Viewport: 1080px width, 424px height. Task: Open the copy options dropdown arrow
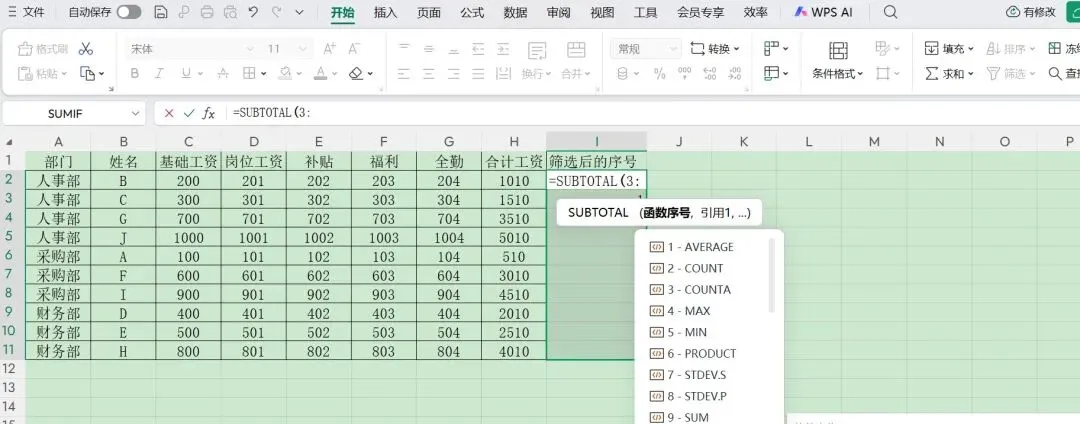(x=102, y=74)
